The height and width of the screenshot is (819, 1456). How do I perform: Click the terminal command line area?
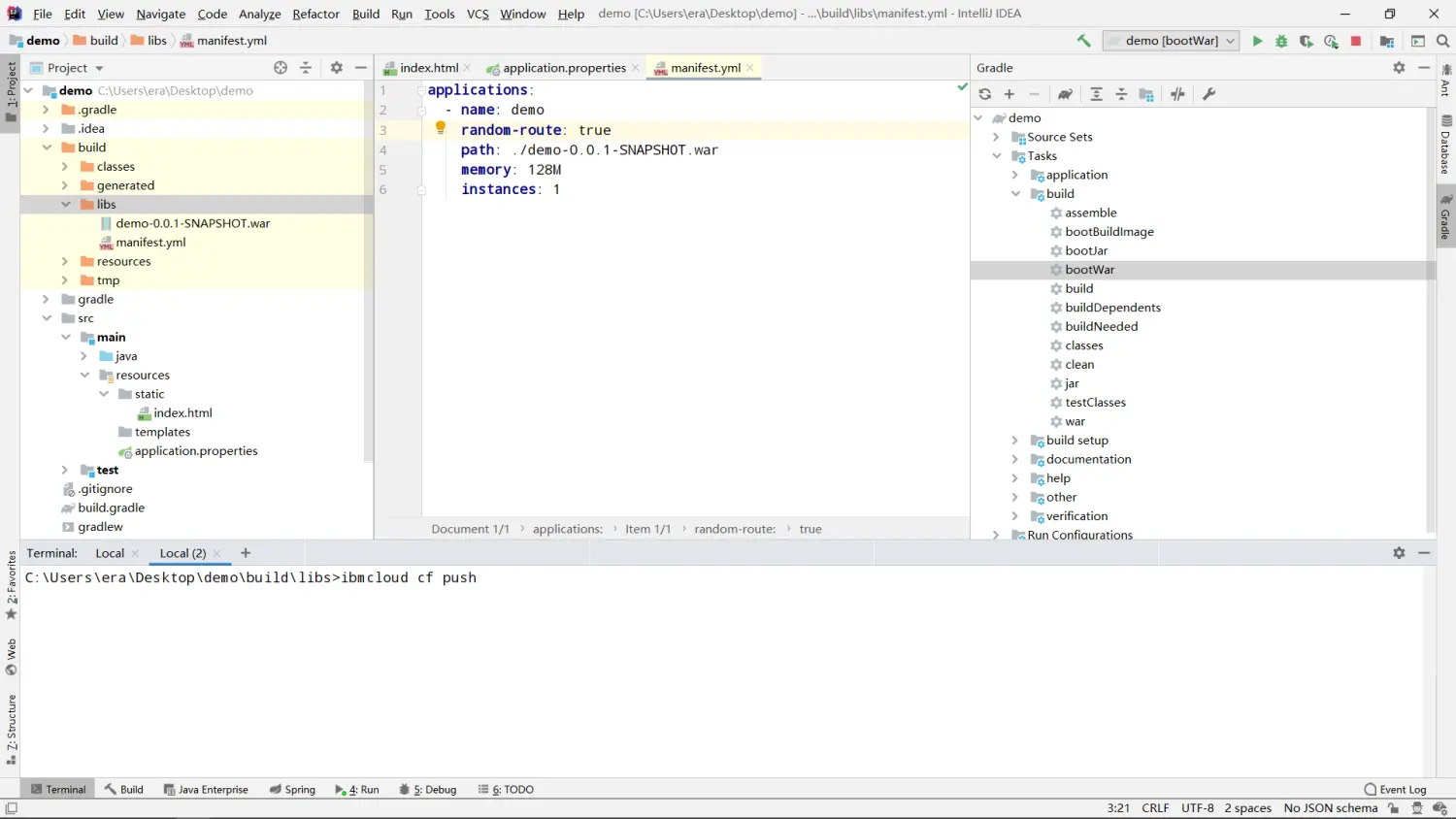(582, 577)
